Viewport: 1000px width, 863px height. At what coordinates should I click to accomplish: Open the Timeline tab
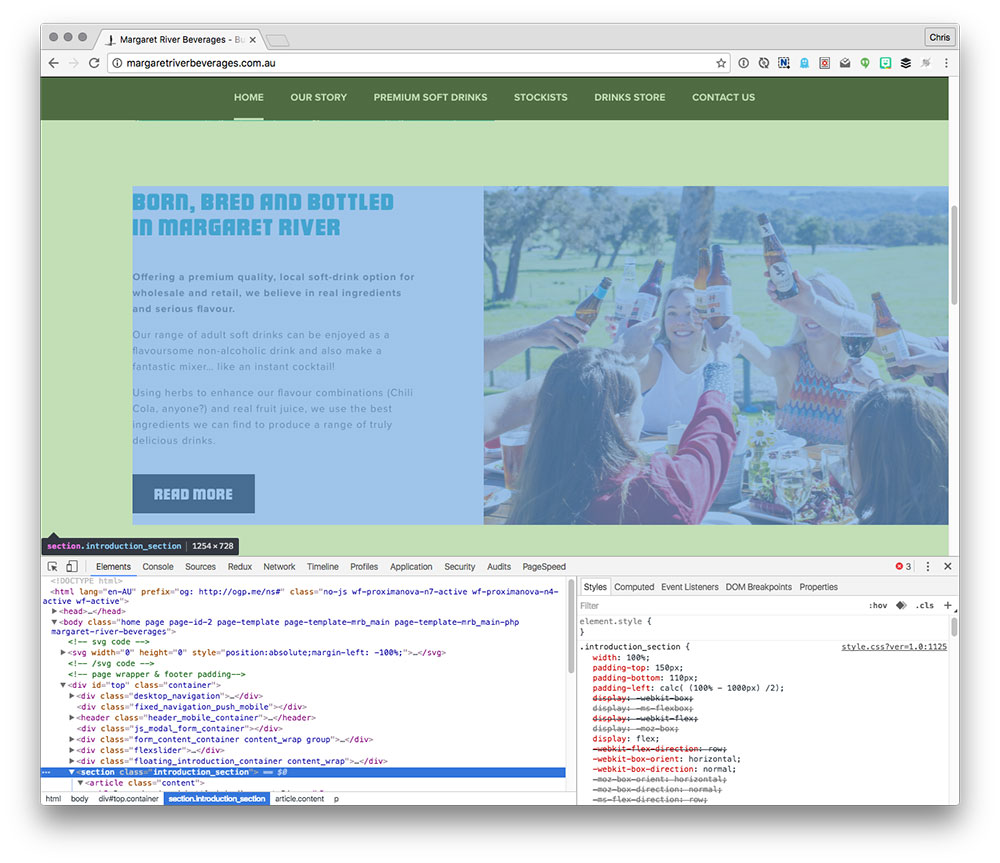click(323, 566)
